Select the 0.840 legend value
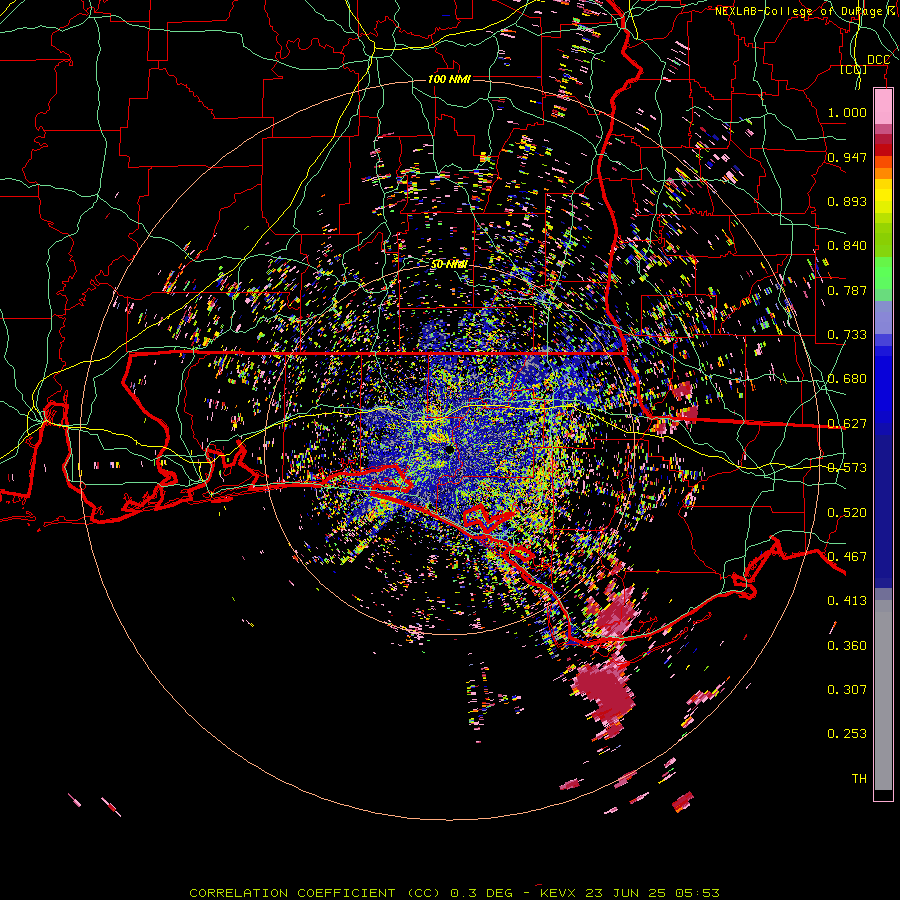 coord(847,245)
